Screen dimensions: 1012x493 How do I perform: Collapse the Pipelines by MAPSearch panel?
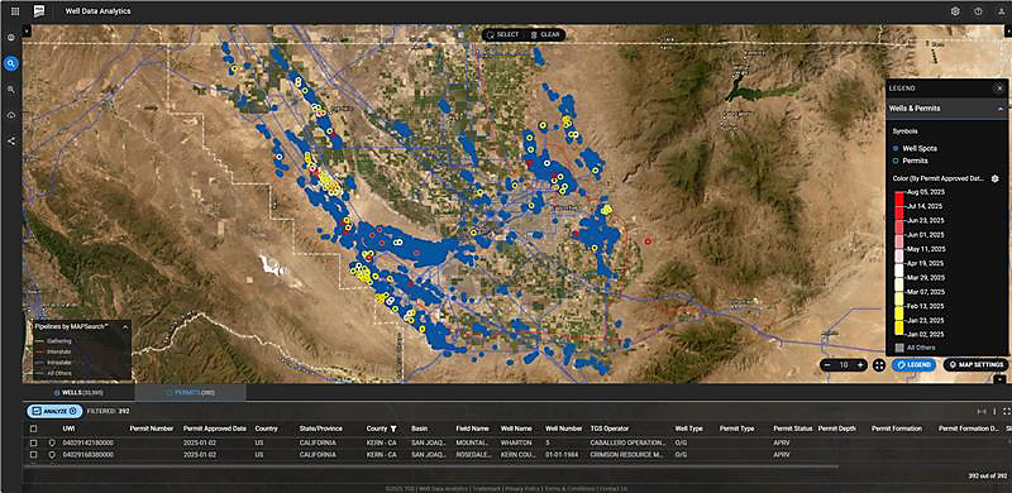(125, 326)
